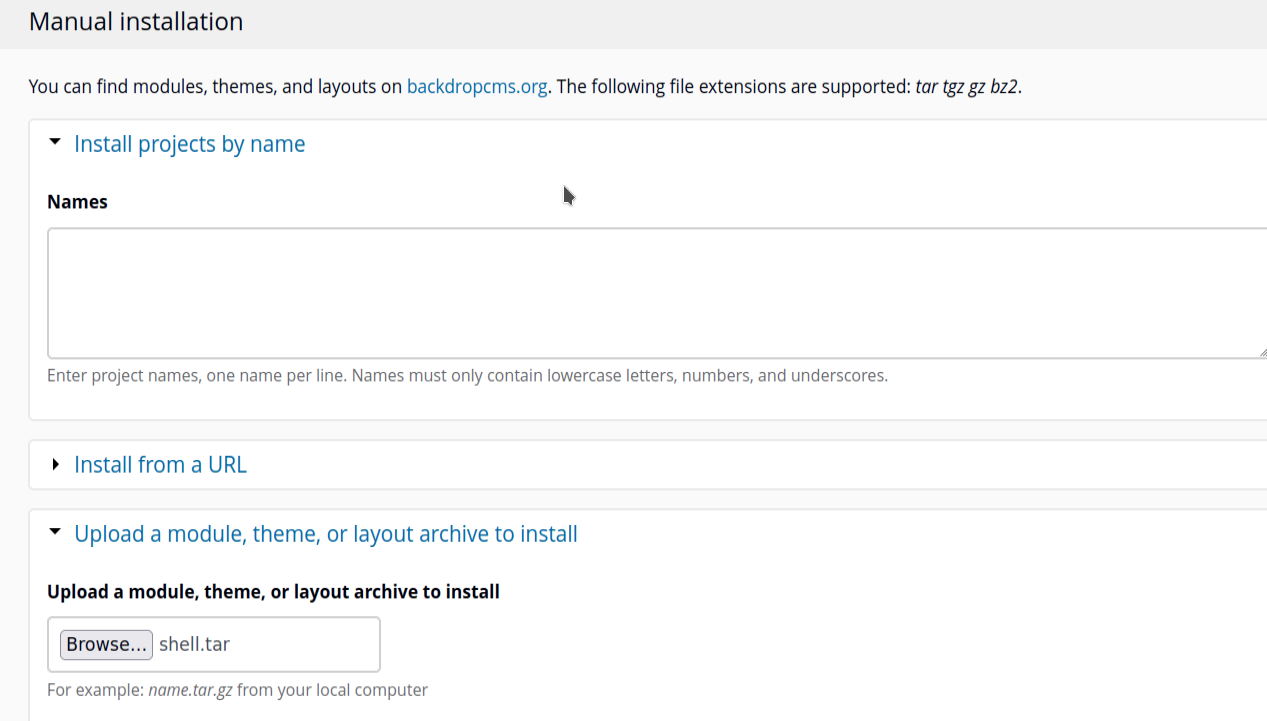Collapse the Install projects by name triangle
The width and height of the screenshot is (1267, 721).
(x=55, y=143)
